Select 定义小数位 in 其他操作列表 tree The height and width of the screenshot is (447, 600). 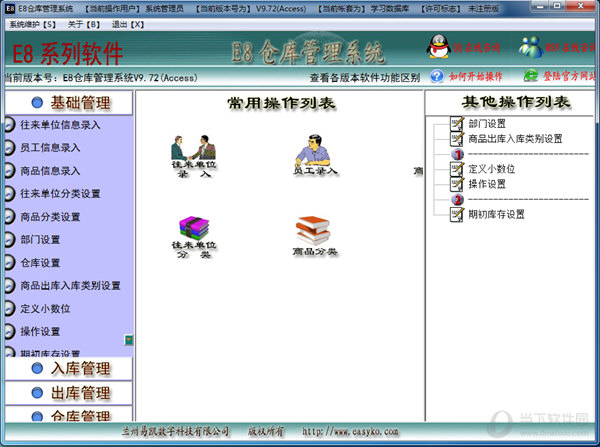pos(492,169)
